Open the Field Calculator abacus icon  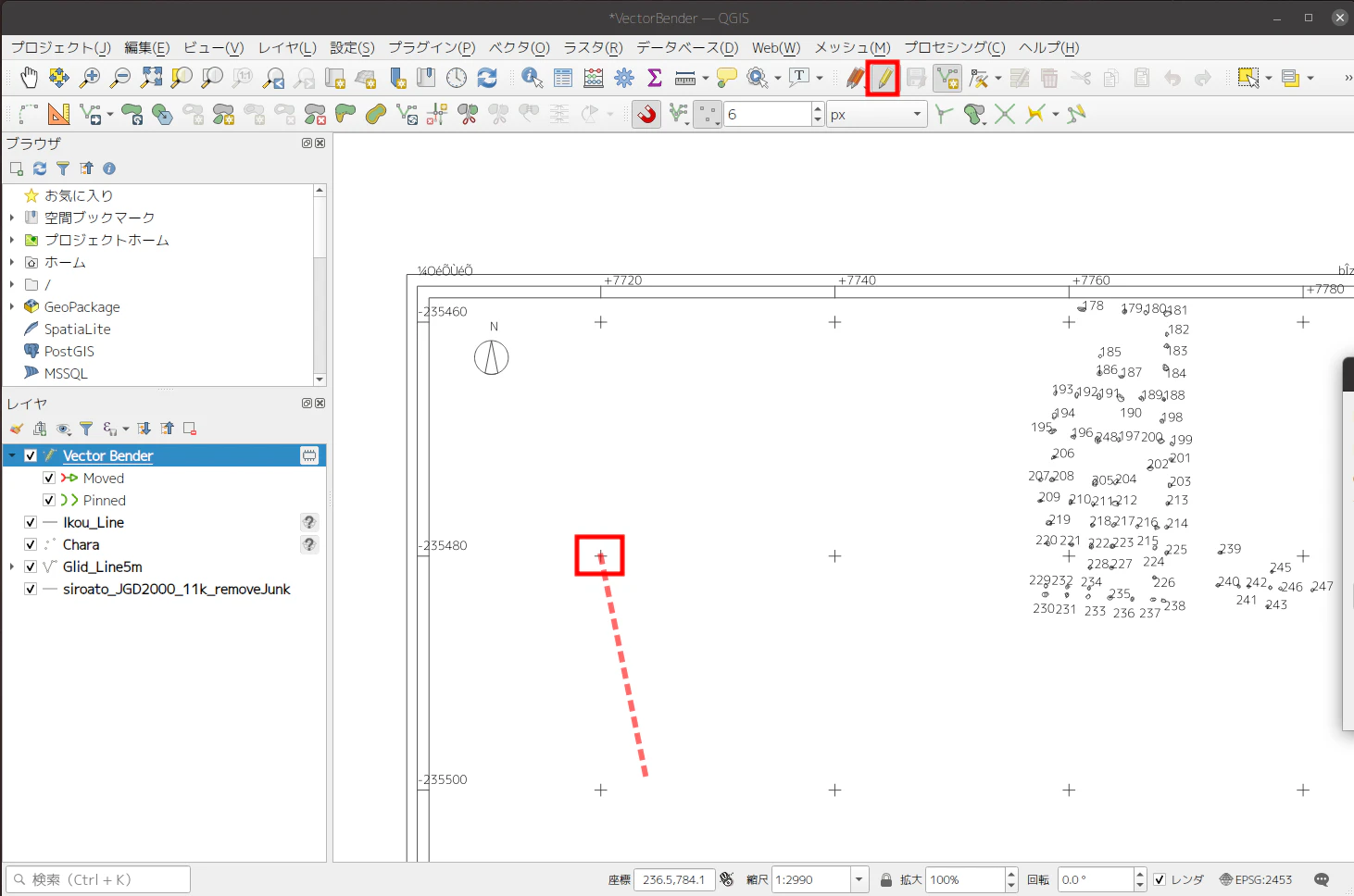[594, 78]
